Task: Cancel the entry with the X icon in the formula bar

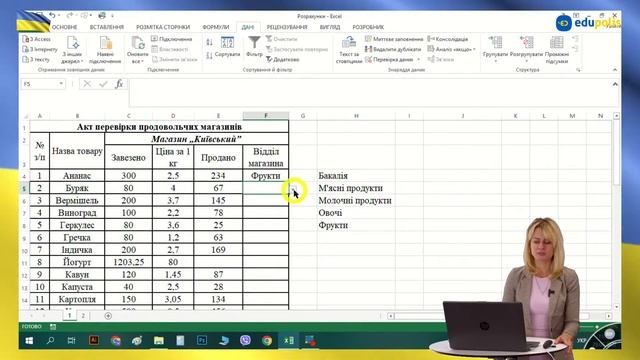Action: pyautogui.click(x=87, y=84)
